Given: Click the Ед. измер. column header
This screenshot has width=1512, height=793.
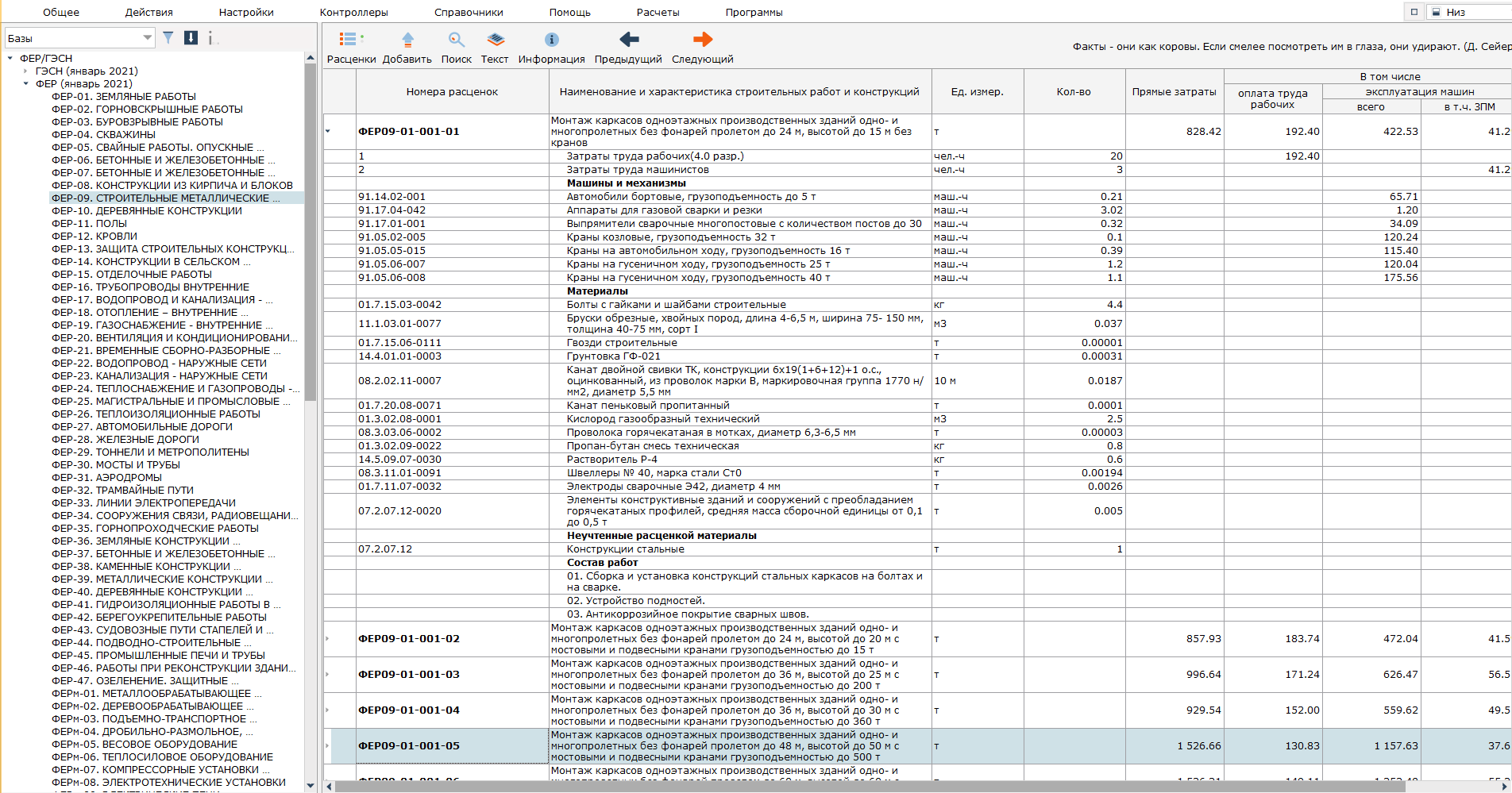Looking at the screenshot, I should click(x=978, y=91).
